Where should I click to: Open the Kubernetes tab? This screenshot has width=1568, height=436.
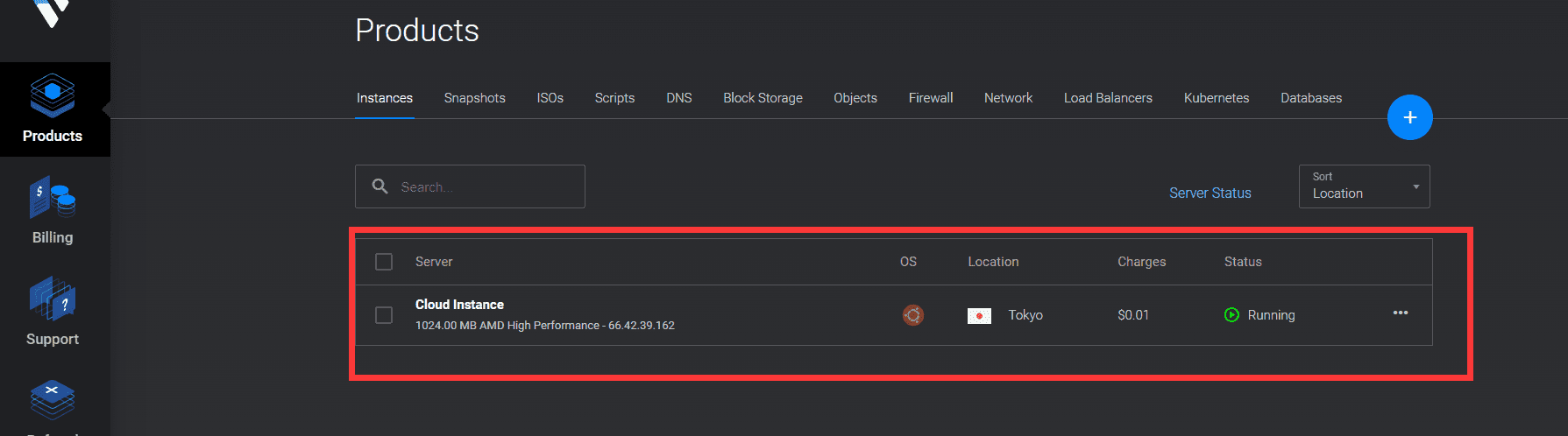click(1217, 98)
